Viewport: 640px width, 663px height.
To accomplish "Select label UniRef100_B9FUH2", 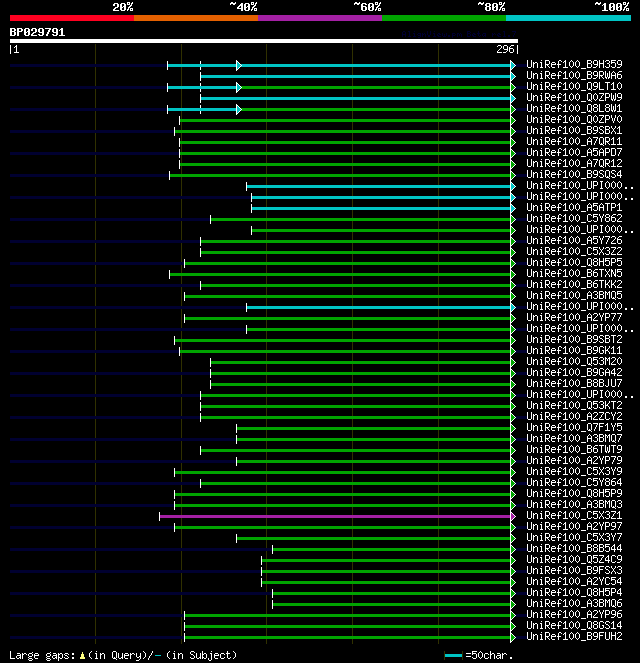I will click(x=574, y=636).
